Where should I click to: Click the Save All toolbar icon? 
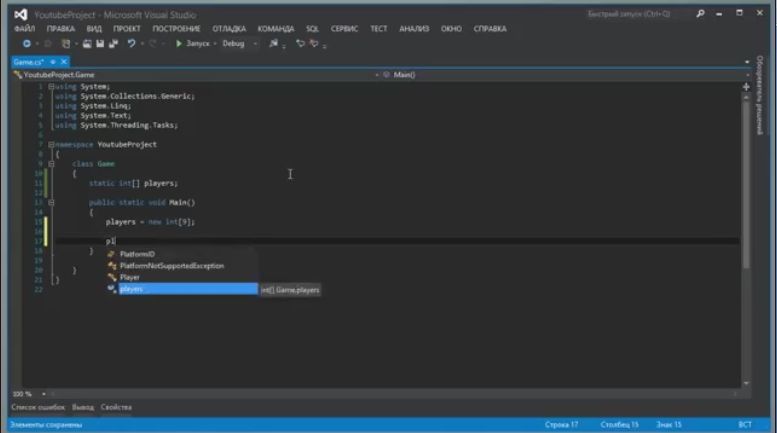(x=113, y=44)
